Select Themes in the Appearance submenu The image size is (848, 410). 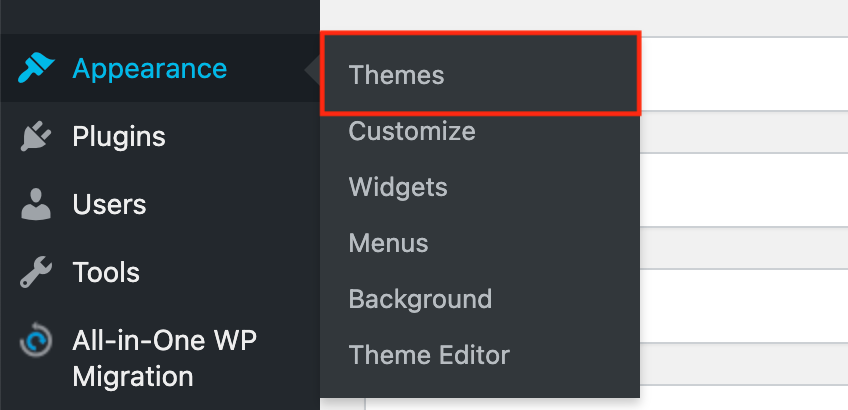point(396,75)
